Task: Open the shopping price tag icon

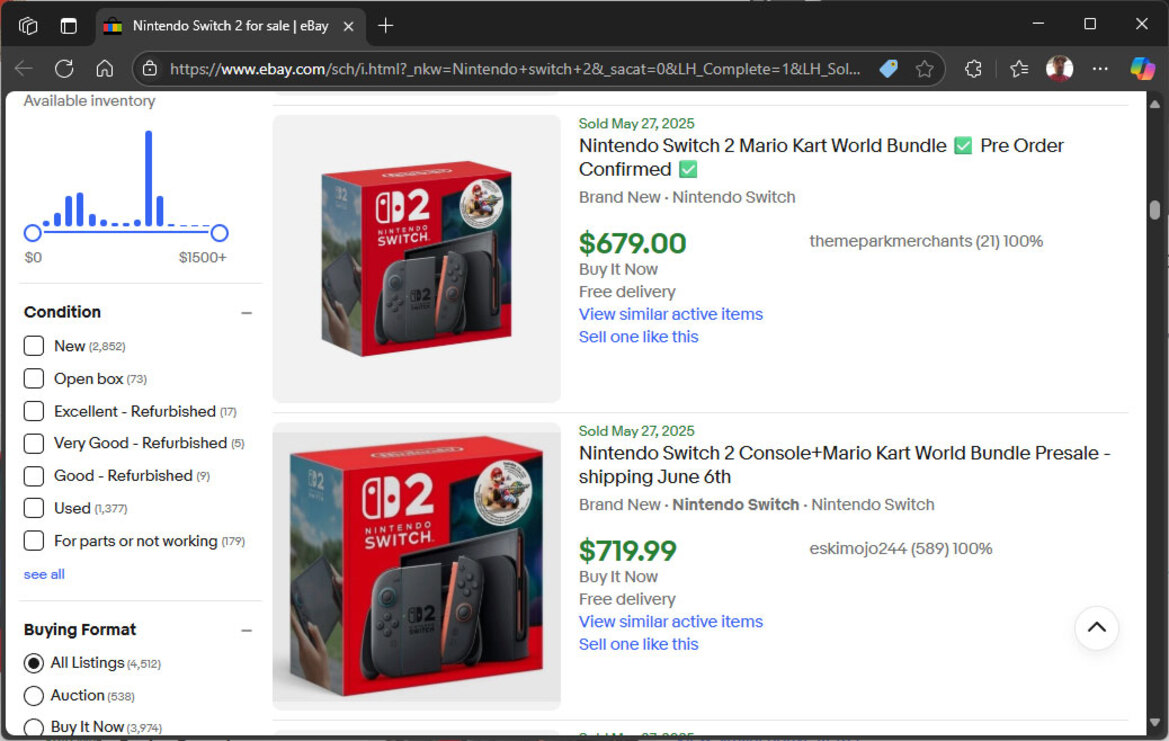Action: click(888, 69)
